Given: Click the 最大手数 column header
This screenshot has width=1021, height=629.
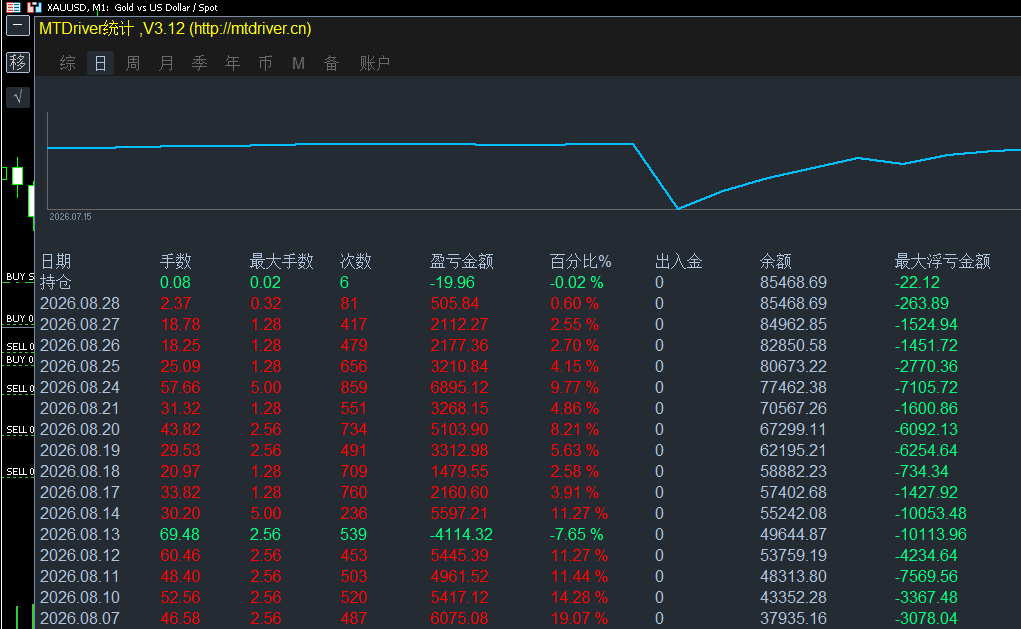Looking at the screenshot, I should pos(282,262).
